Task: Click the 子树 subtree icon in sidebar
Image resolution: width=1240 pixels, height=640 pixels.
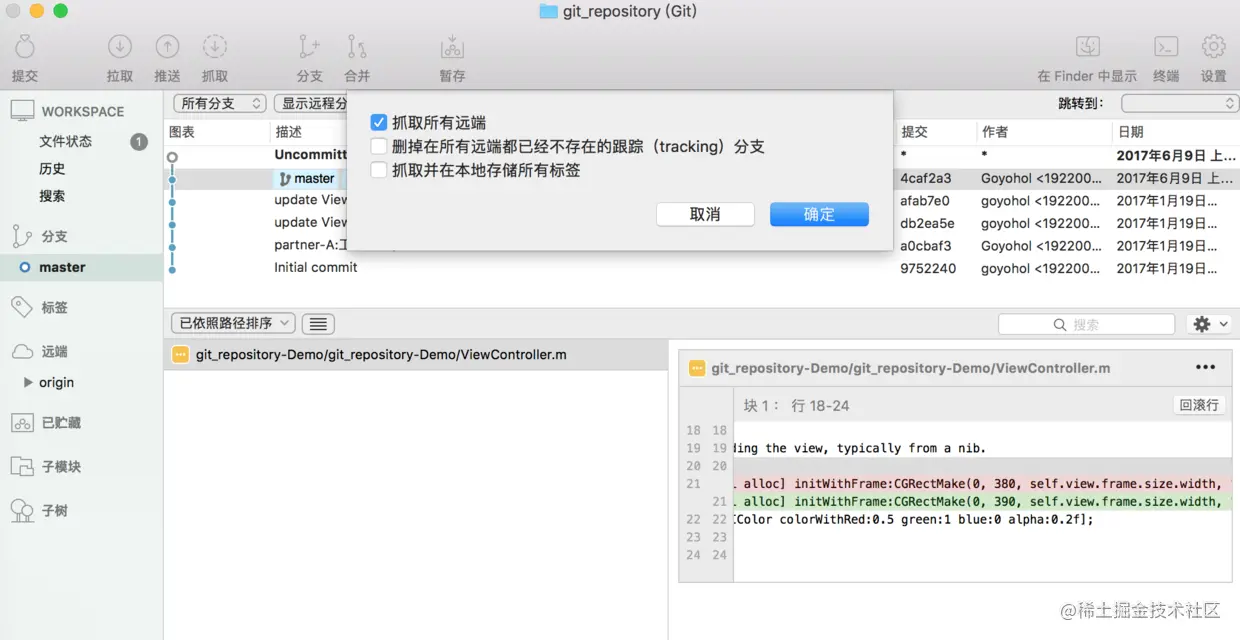Action: click(22, 511)
